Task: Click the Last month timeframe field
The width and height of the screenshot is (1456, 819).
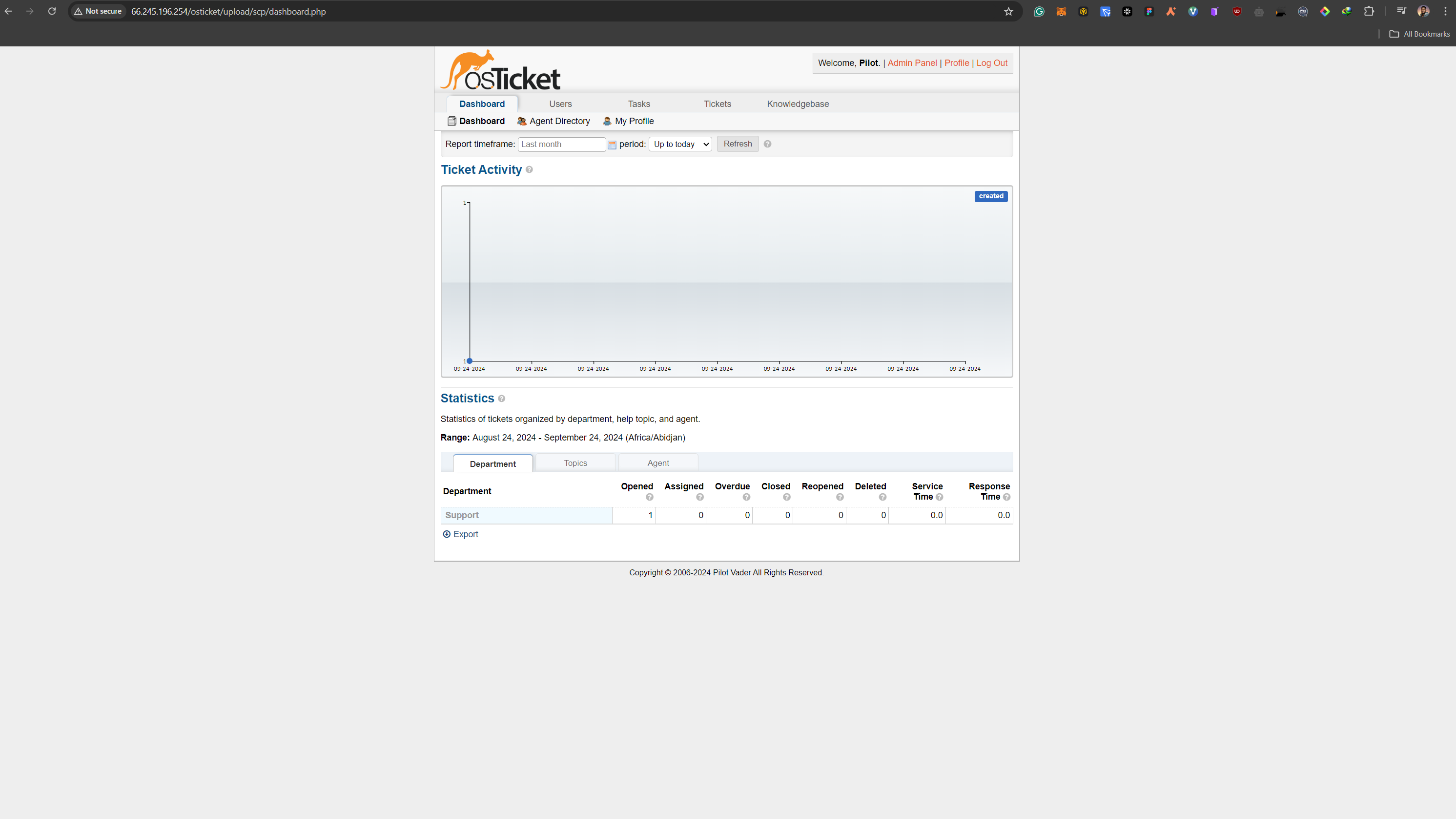Action: coord(561,144)
